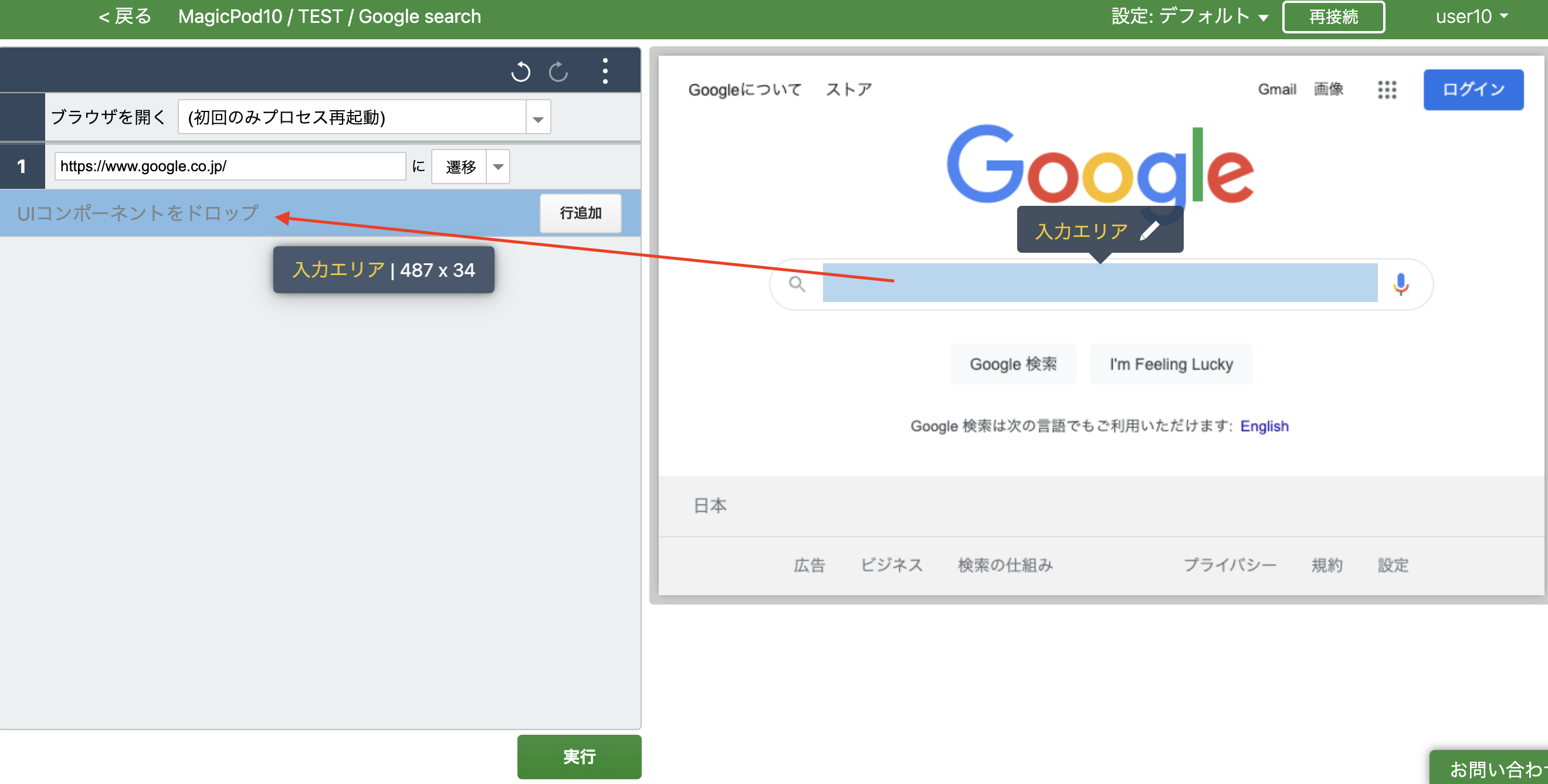
Task: Click the 広告 footer link
Action: pyautogui.click(x=809, y=565)
